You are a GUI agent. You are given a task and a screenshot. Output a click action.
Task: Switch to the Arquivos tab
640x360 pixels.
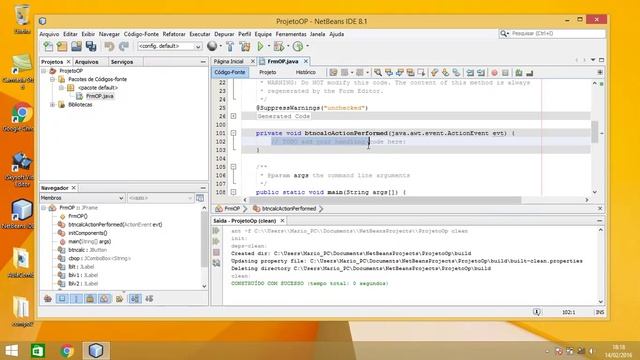pyautogui.click(x=87, y=62)
